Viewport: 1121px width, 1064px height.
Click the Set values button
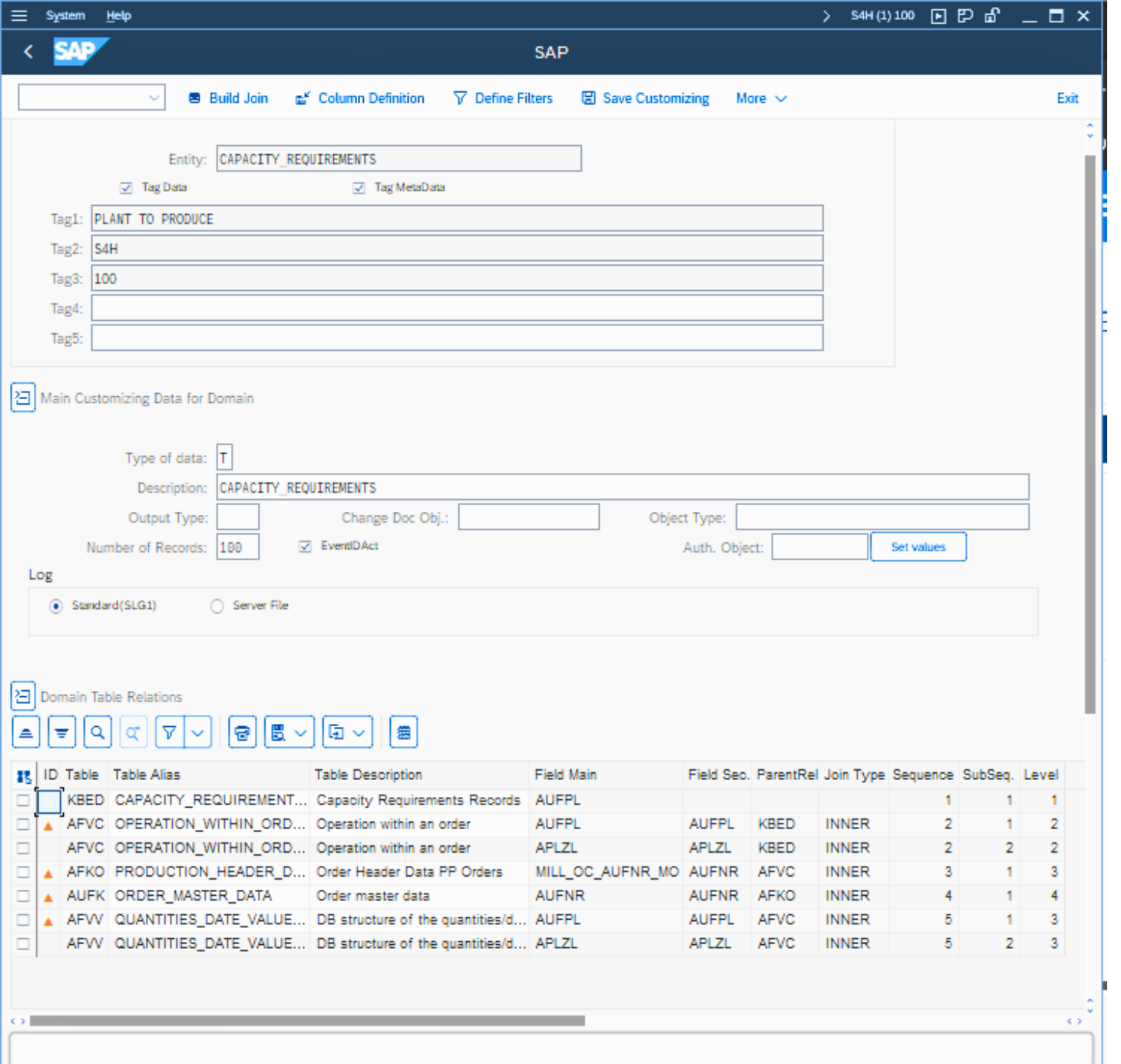tap(918, 547)
